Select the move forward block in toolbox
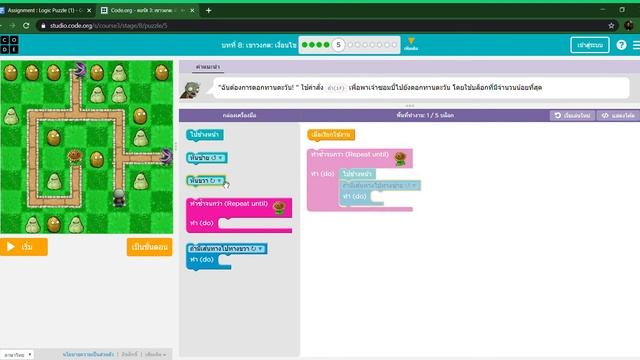 pos(204,135)
